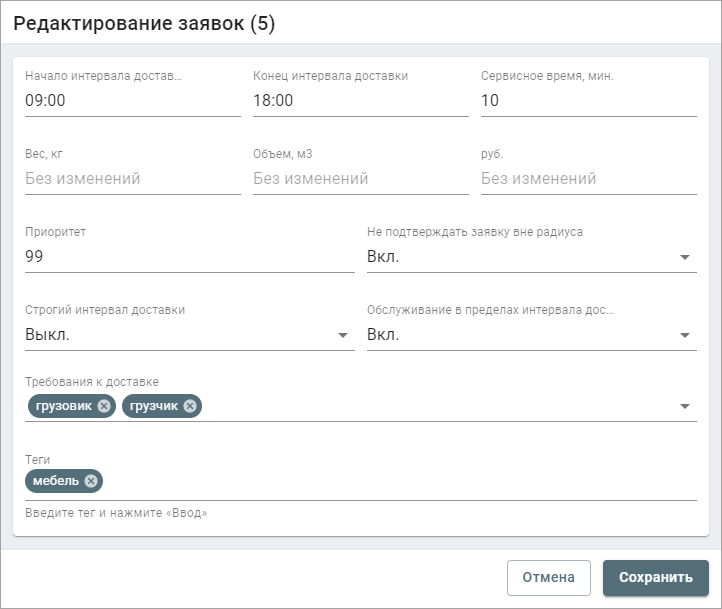Expand the Требования к доставке list arrow
722x609 pixels.
685,406
